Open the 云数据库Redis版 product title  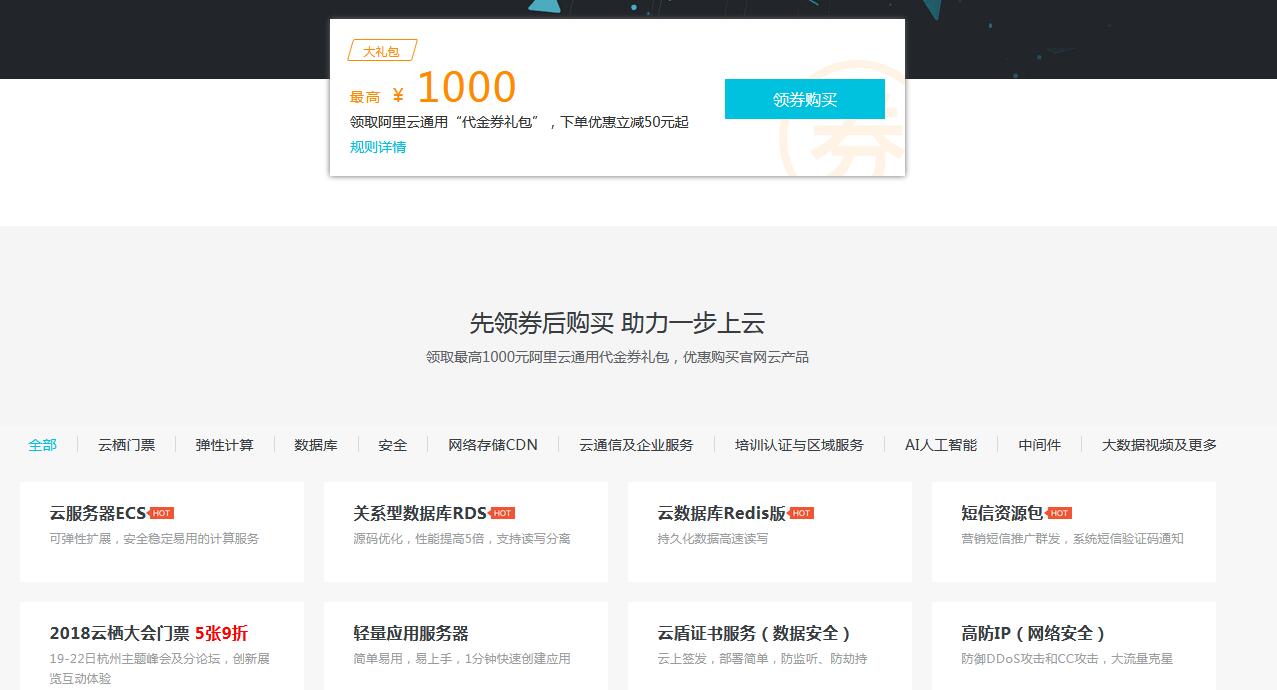click(x=722, y=513)
